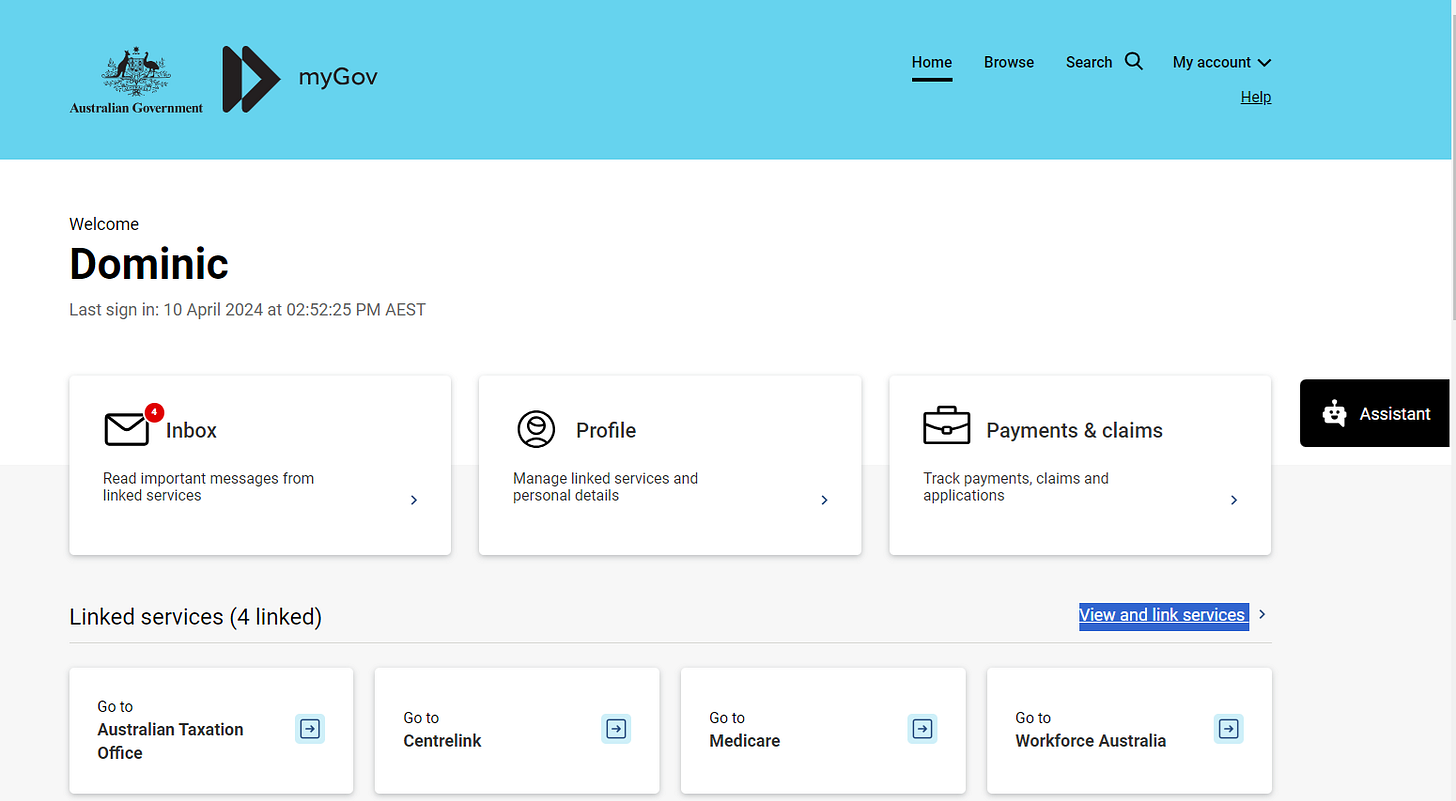Open the Inbox heading
This screenshot has height=801, width=1456.
191,430
